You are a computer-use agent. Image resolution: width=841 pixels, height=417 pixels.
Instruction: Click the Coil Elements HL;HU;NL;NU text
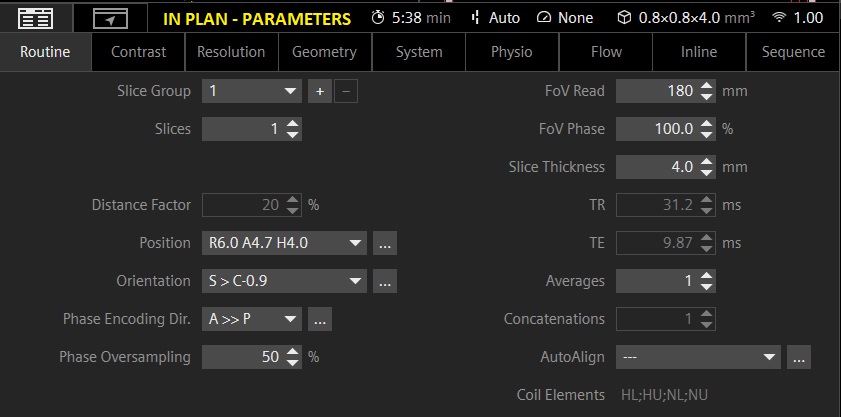(x=664, y=396)
